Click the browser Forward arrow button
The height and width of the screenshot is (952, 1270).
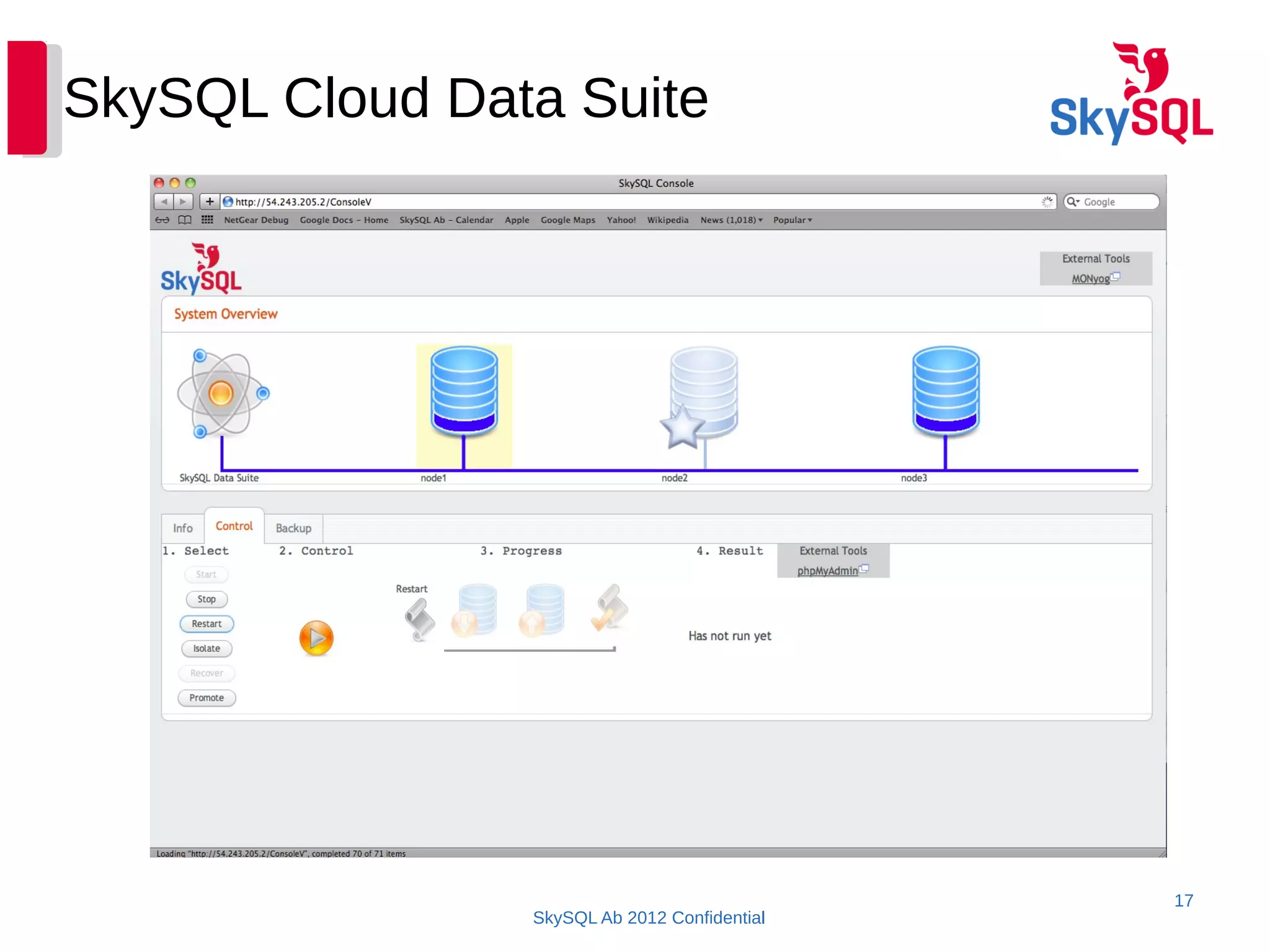[x=183, y=201]
